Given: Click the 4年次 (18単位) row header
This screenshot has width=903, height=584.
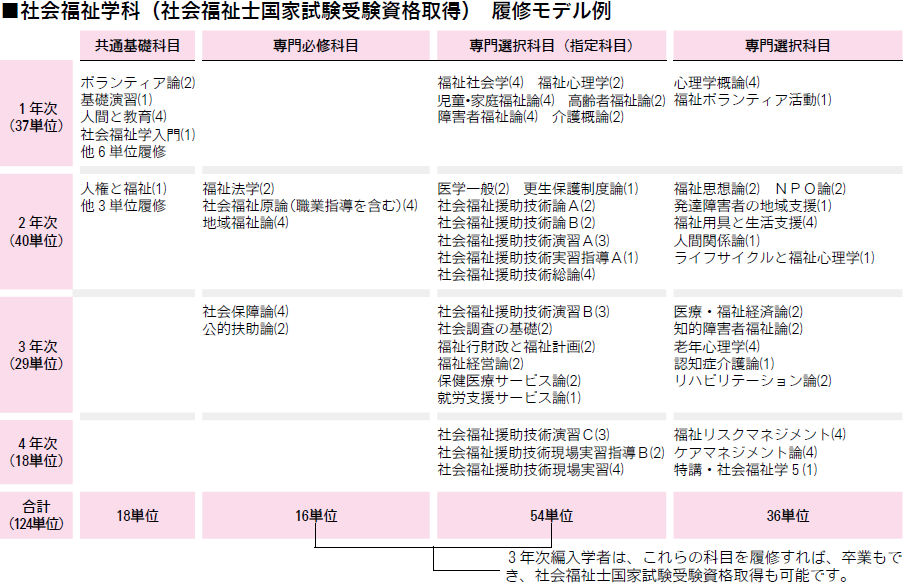Looking at the screenshot, I should click(36, 452).
